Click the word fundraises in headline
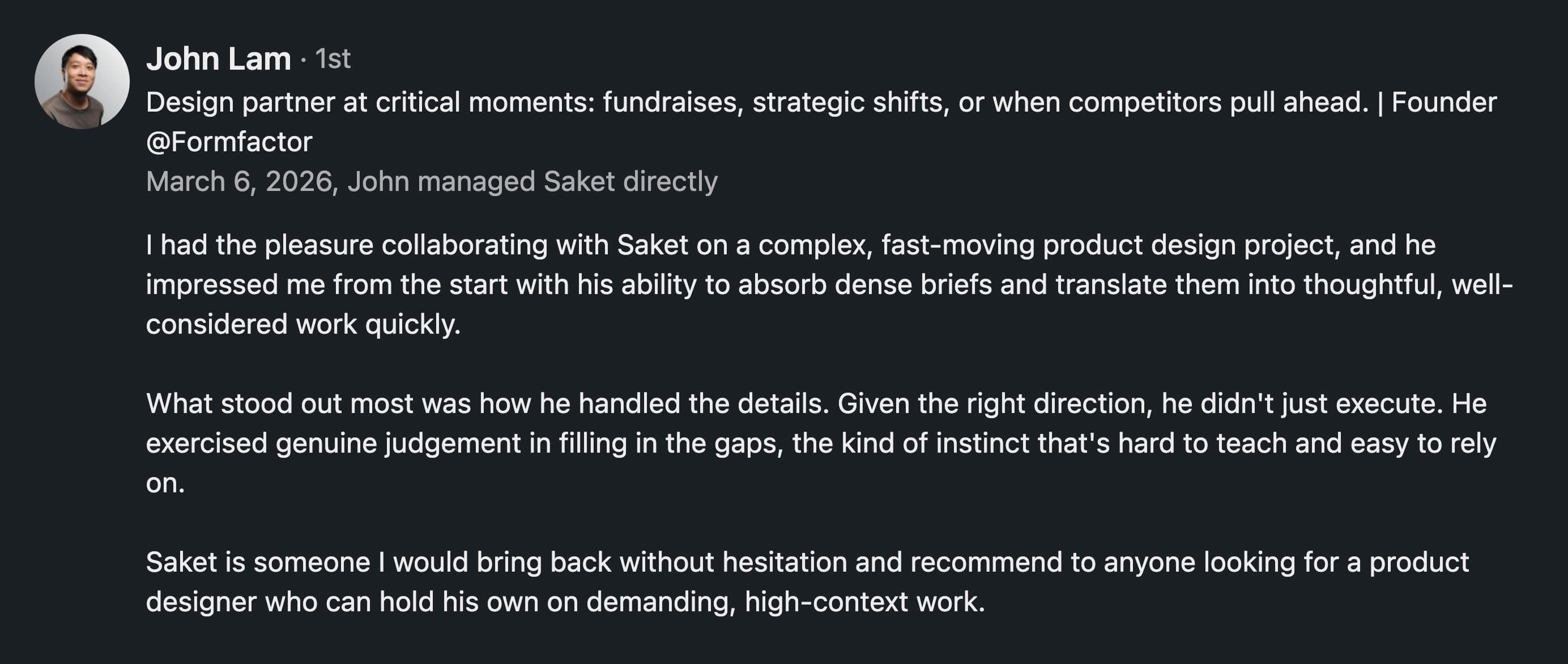Screen dimensions: 1568x664 [x=673, y=102]
